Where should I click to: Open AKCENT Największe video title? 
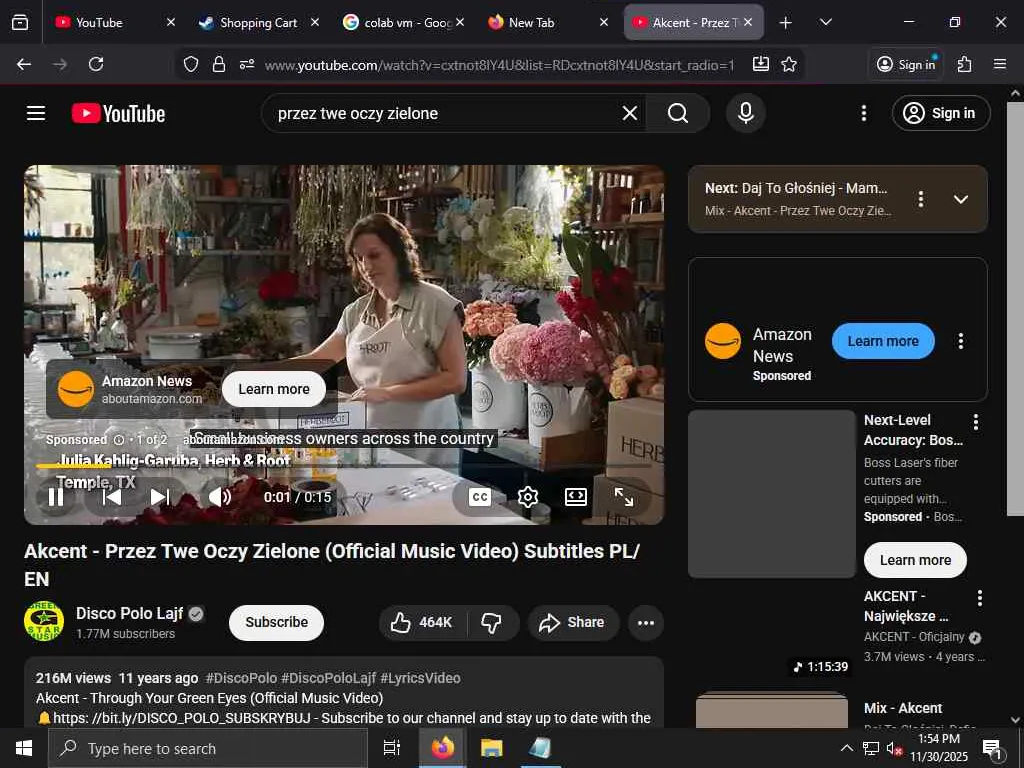906,606
